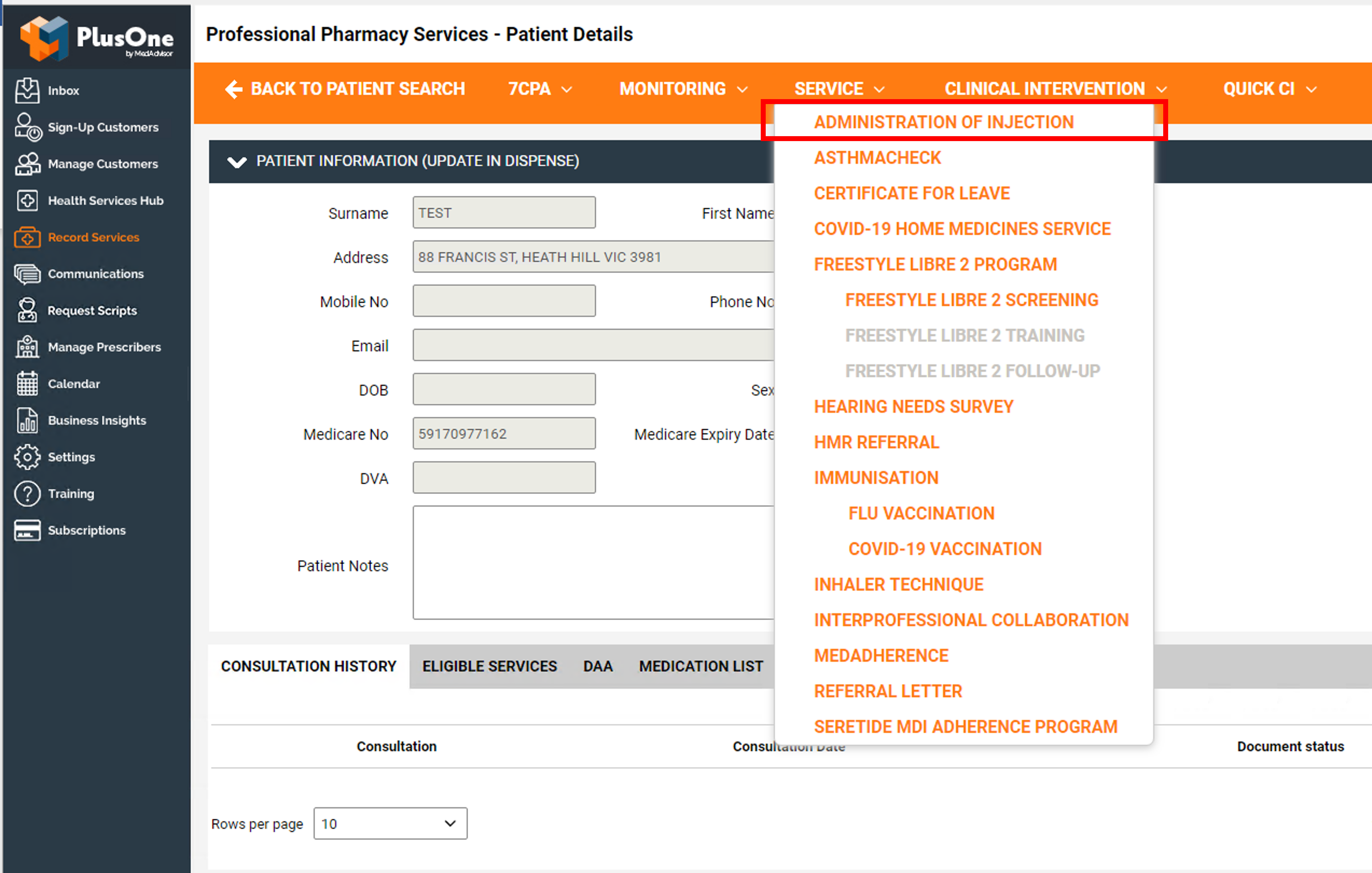Select AsthmaCheck from the service menu
The width and height of the screenshot is (1372, 873).
(878, 158)
